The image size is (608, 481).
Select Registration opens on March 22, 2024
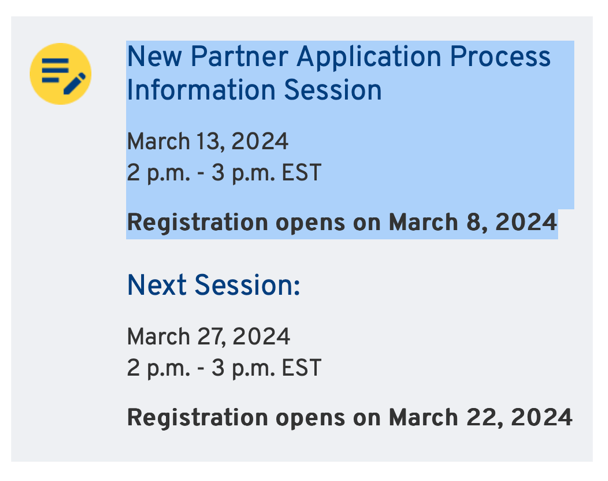pos(350,417)
